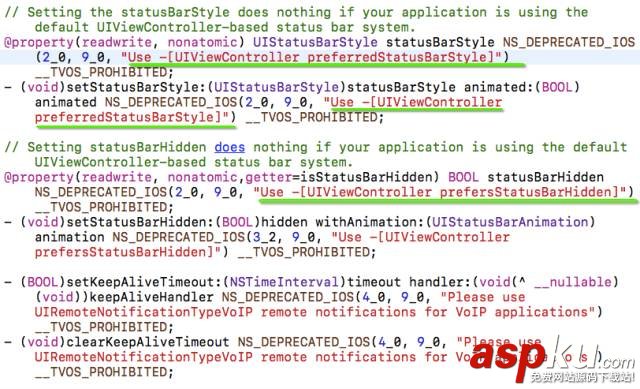Click "(void)" before clearKeepAliveTimeout
Screen dimensions: 640x389
click(x=43, y=342)
